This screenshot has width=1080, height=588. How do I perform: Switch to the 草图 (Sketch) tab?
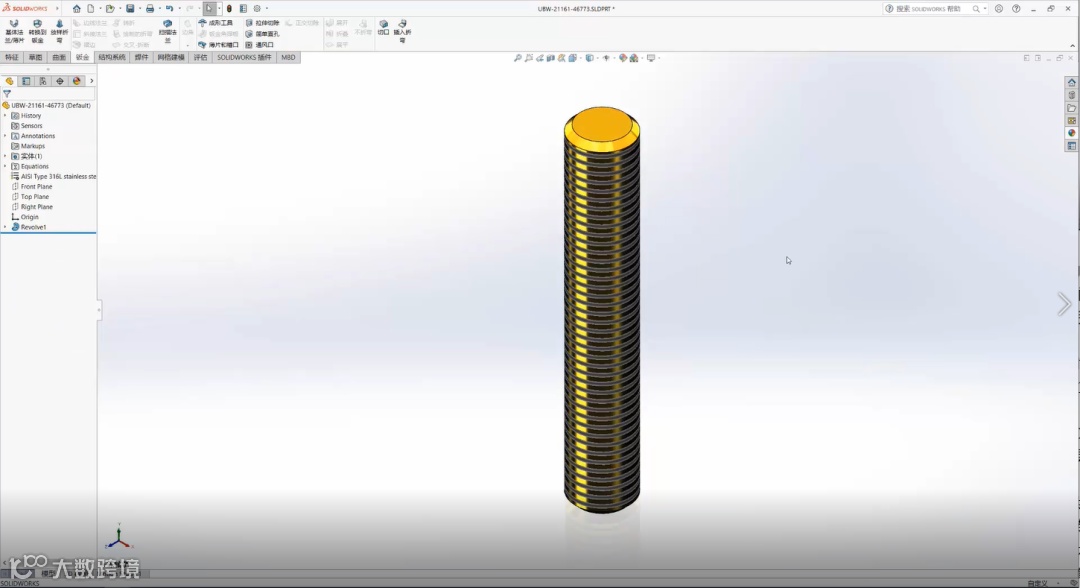coord(35,58)
